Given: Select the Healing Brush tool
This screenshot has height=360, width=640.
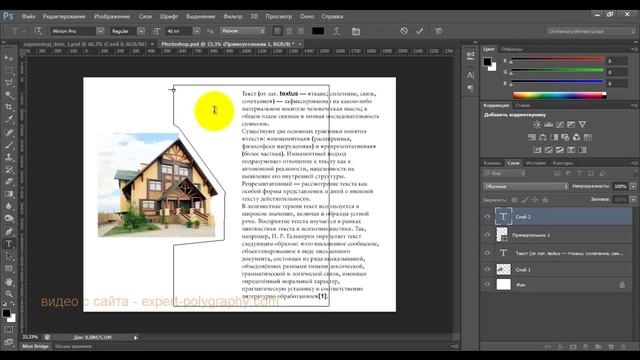Looking at the screenshot, I should click(9, 133).
